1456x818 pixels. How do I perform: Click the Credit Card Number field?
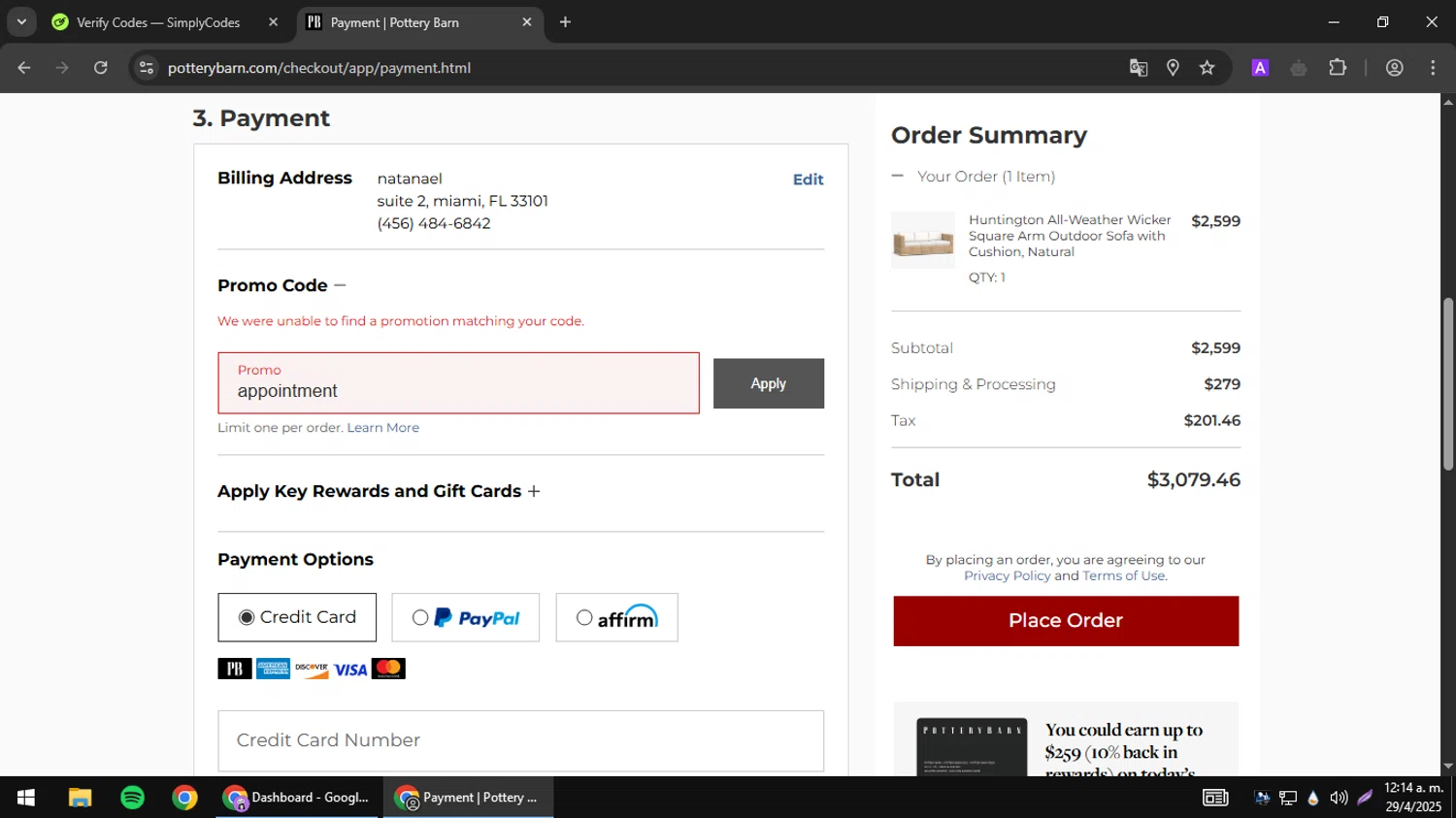pos(521,741)
